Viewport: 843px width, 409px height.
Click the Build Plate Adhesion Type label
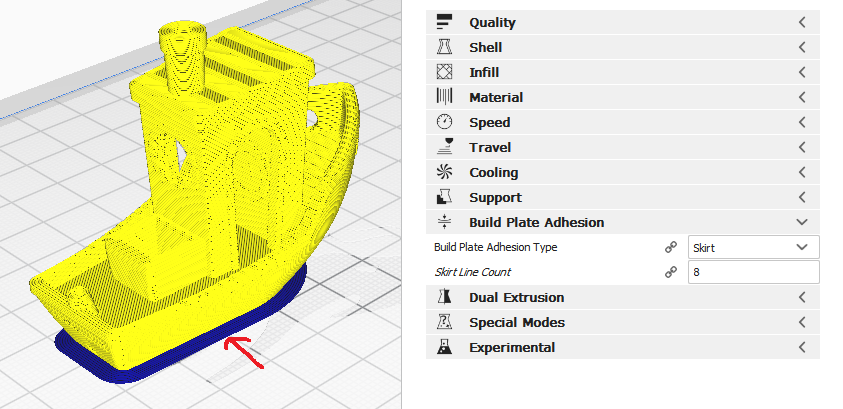(495, 247)
